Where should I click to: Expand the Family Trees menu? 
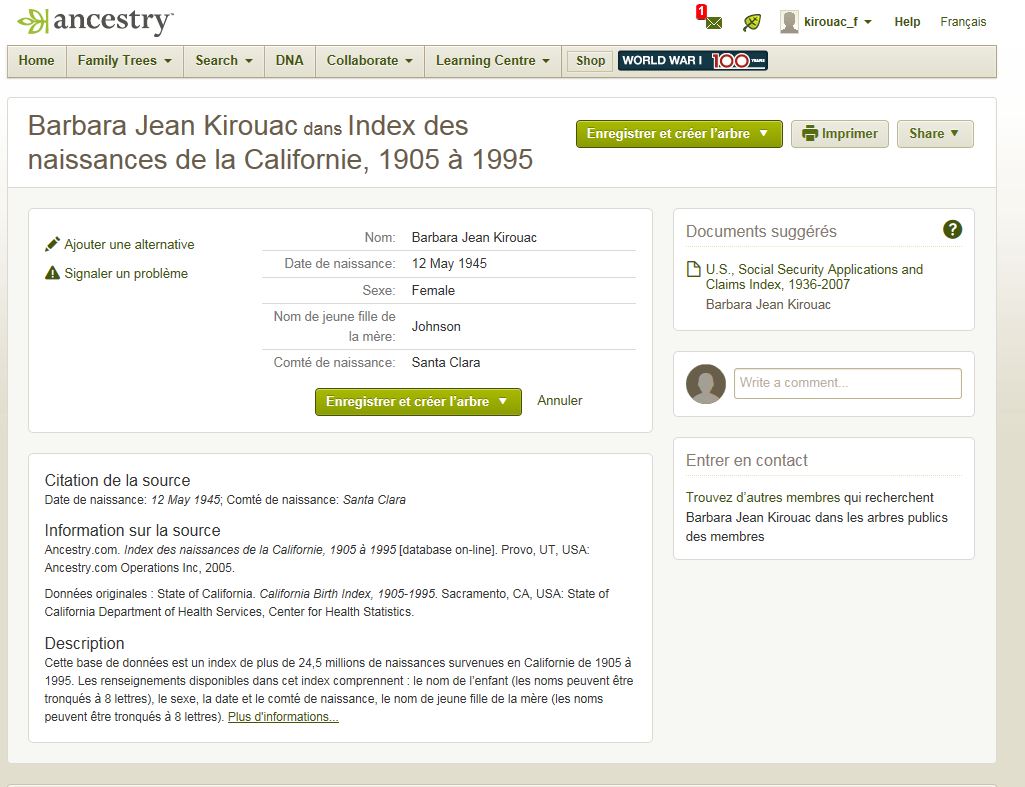(124, 61)
